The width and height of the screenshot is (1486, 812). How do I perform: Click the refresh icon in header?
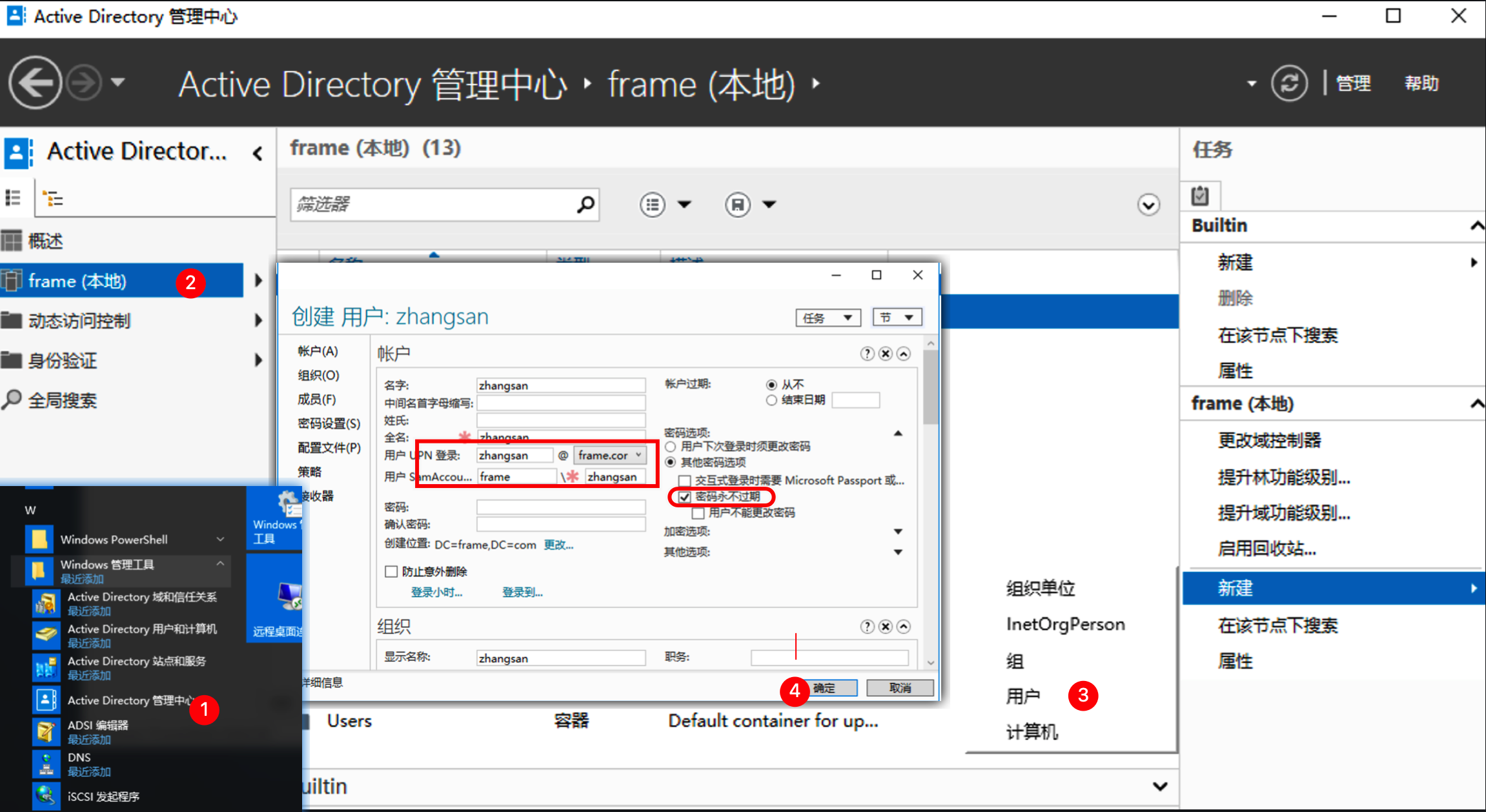pyautogui.click(x=1289, y=83)
